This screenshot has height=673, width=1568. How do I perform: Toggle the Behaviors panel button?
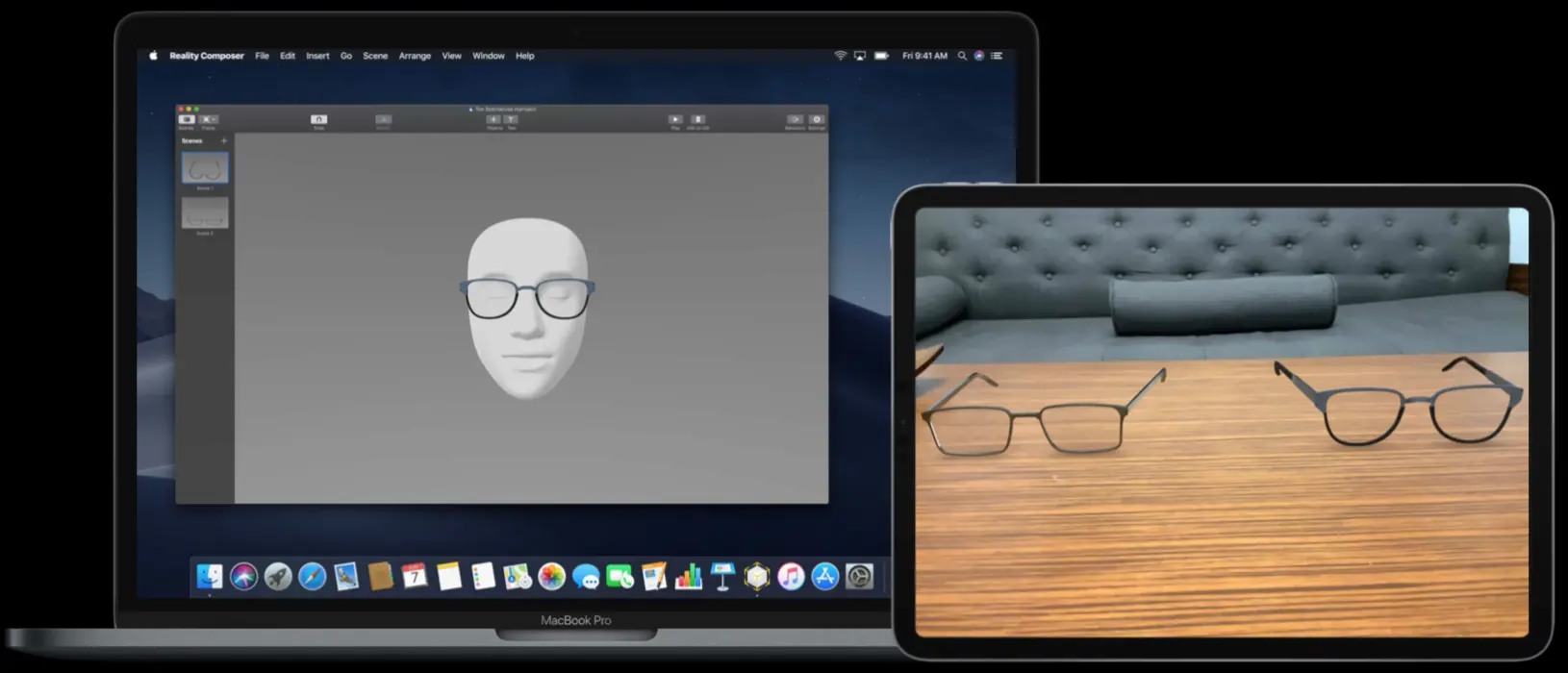pos(795,119)
